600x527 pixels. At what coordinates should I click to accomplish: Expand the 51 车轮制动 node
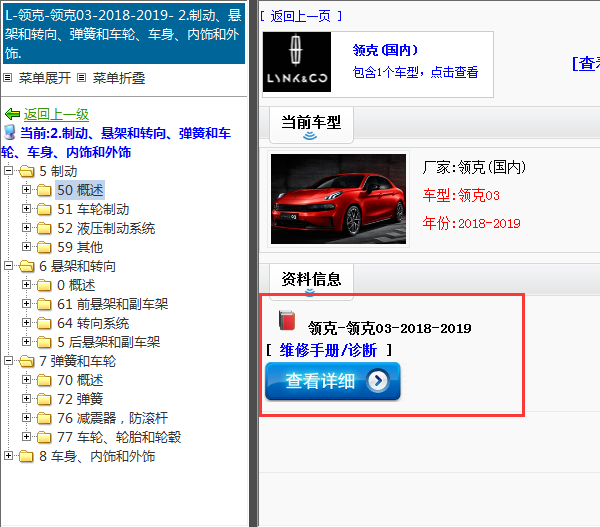coord(26,208)
